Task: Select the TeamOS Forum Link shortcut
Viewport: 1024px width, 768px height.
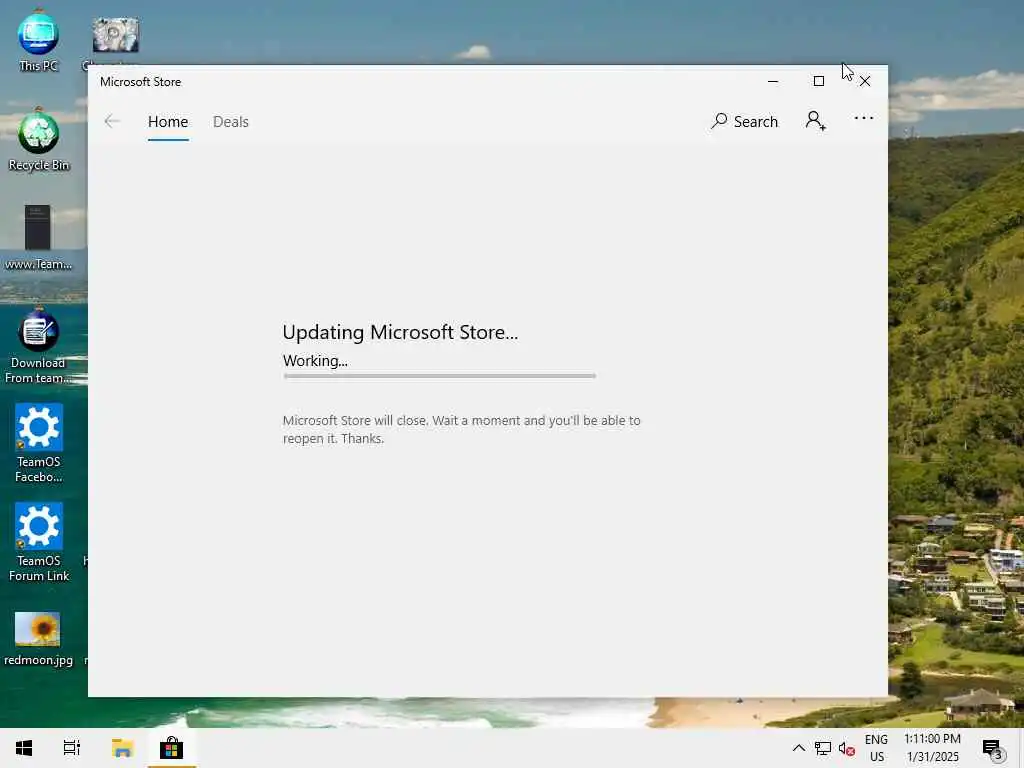Action: click(39, 543)
